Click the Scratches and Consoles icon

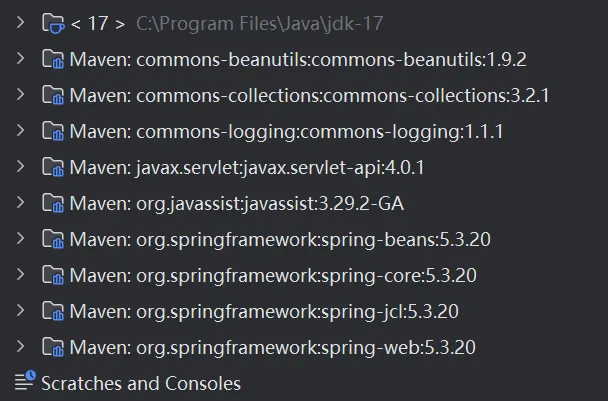click(25, 382)
